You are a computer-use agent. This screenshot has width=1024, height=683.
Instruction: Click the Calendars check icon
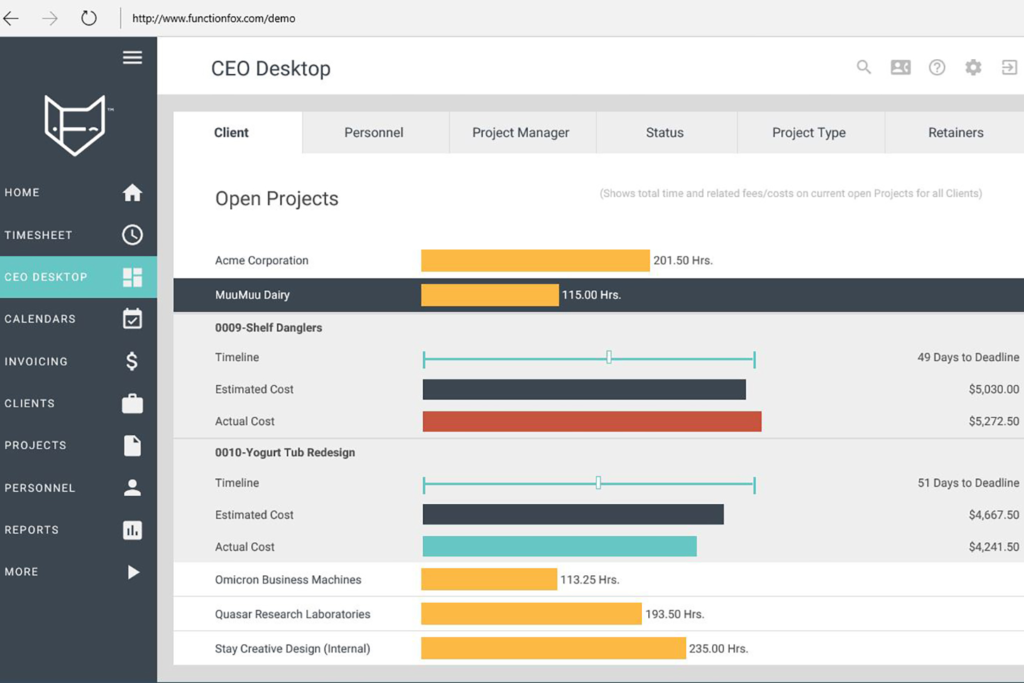point(132,319)
